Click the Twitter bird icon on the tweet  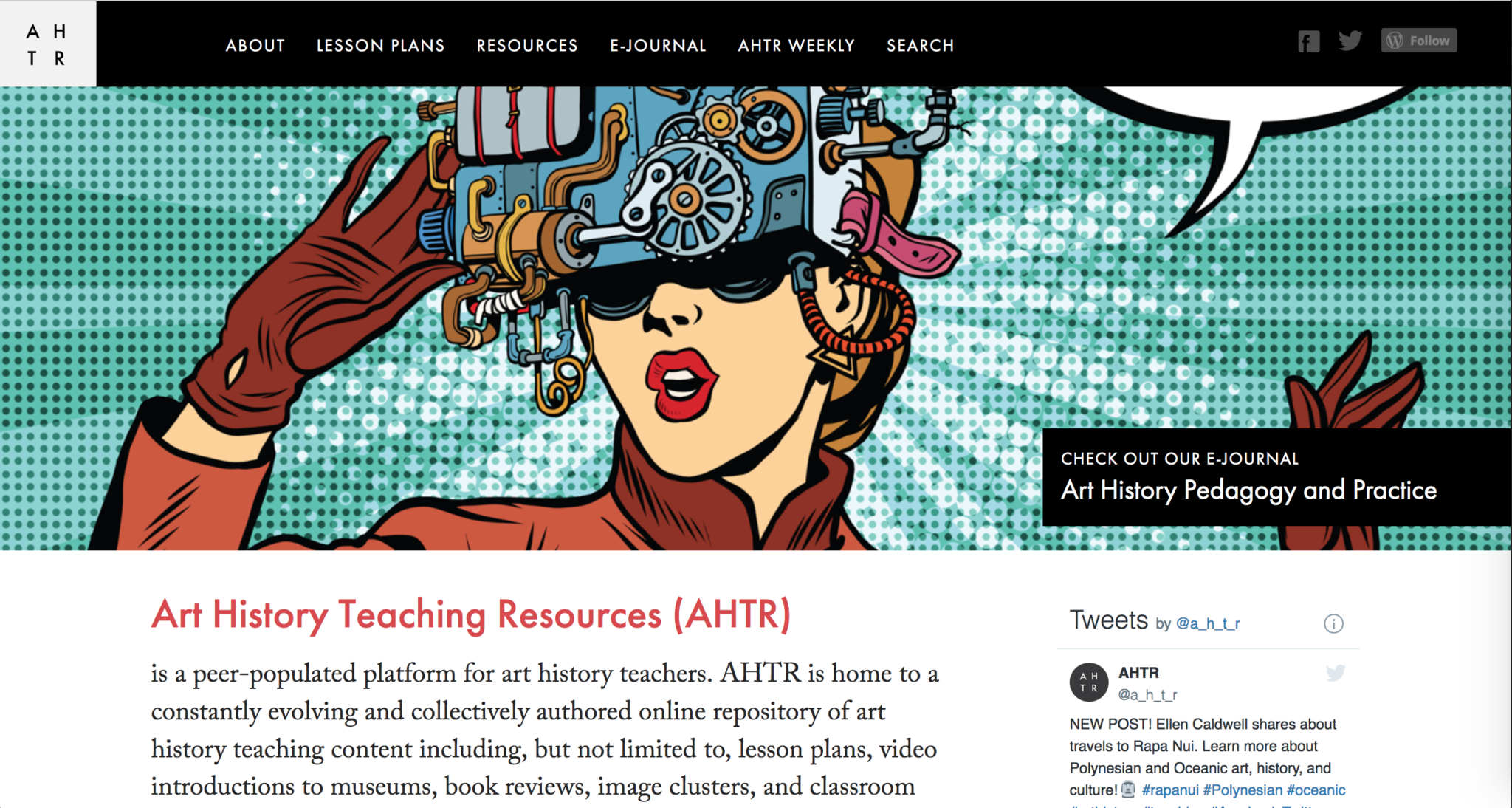(x=1336, y=673)
